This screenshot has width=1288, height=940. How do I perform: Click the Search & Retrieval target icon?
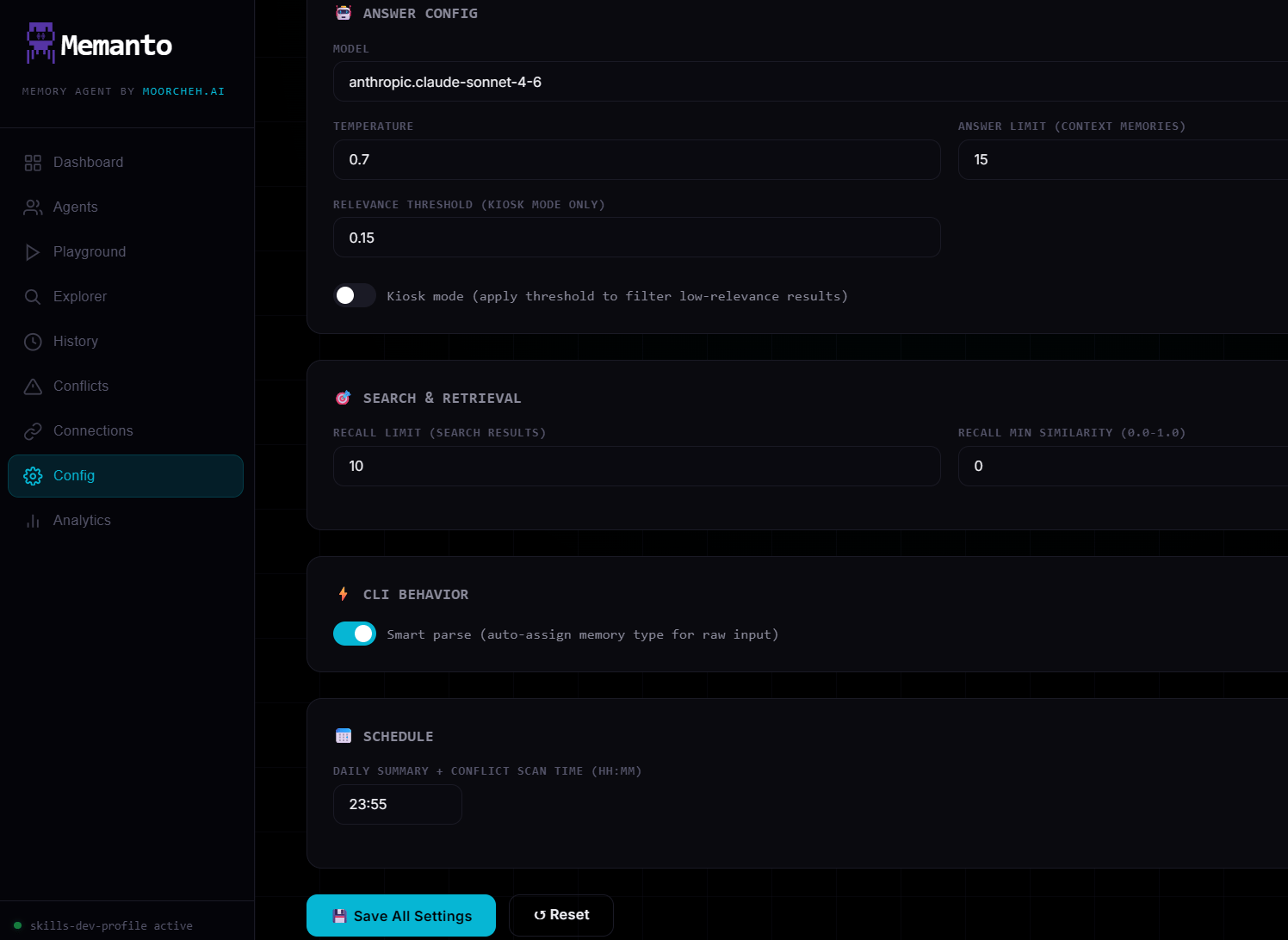(x=344, y=398)
